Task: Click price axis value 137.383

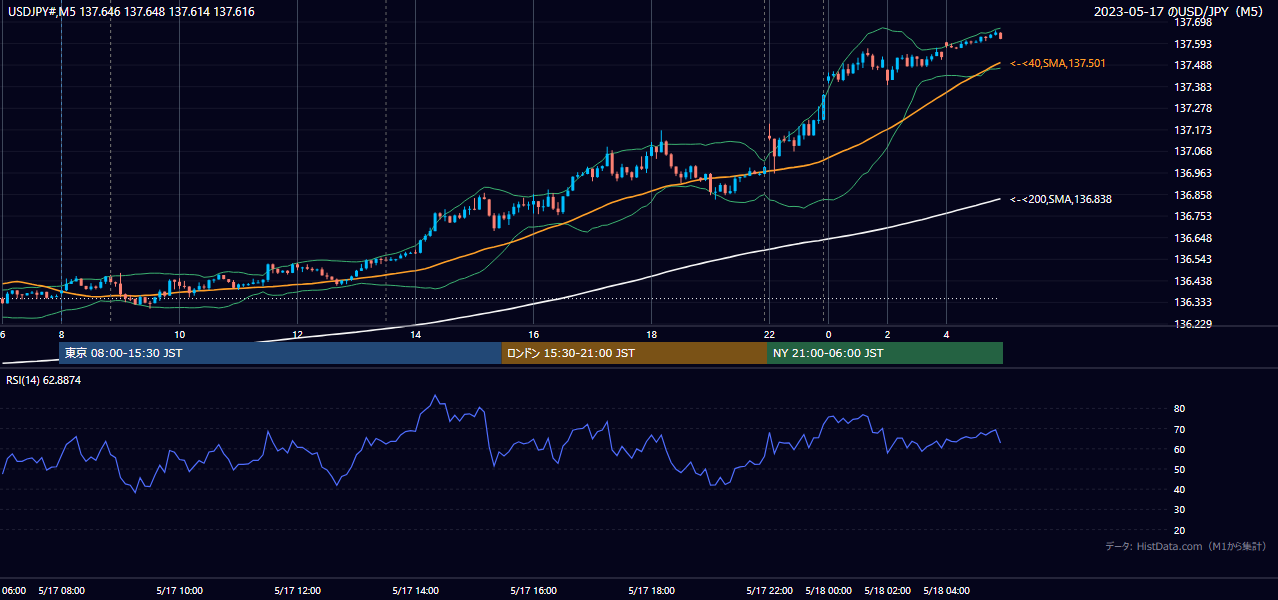Action: point(1192,87)
